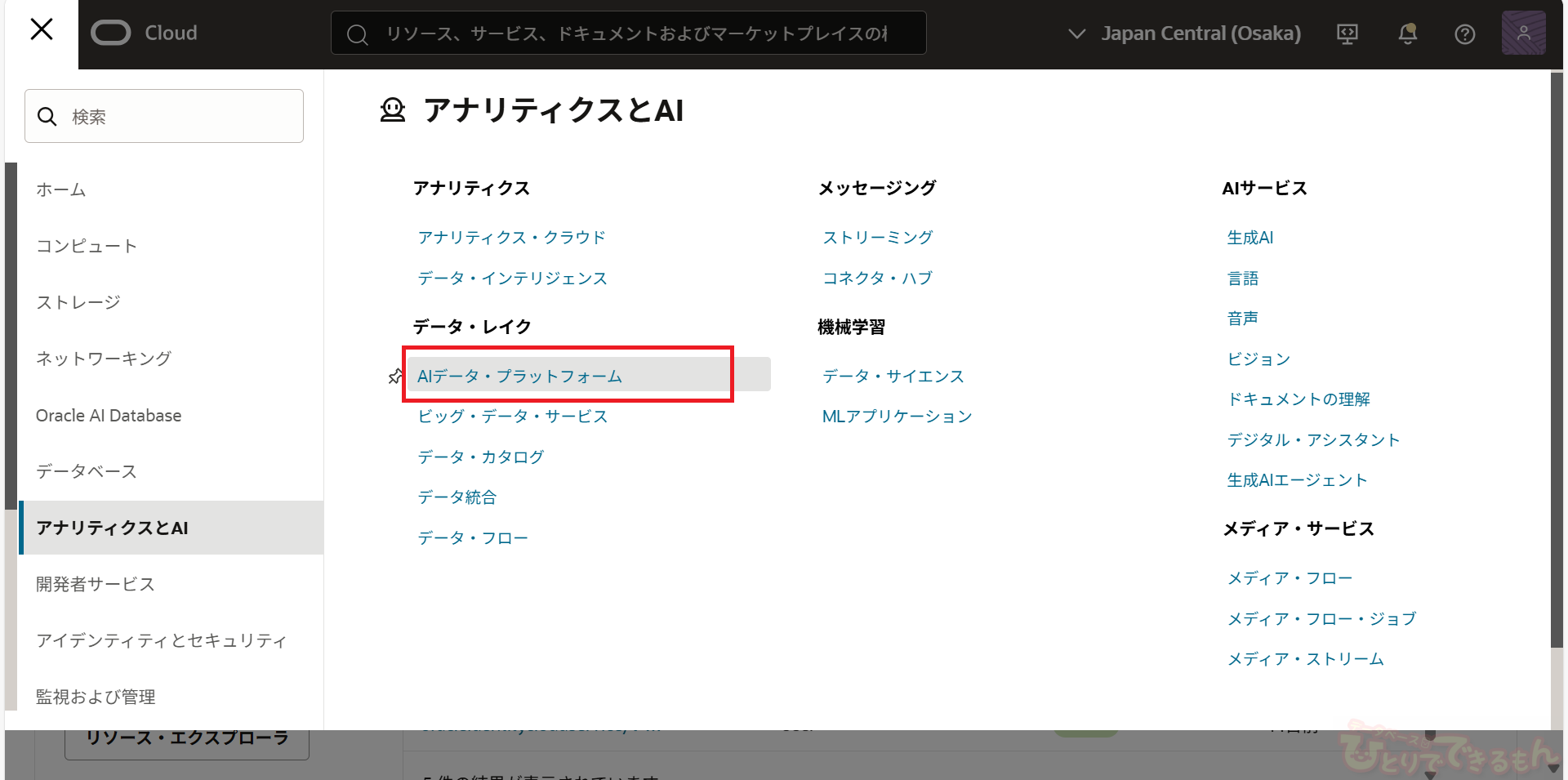1568x780 pixels.
Task: Pin the AIデータ・プラットフォーム menu item
Action: (395, 377)
